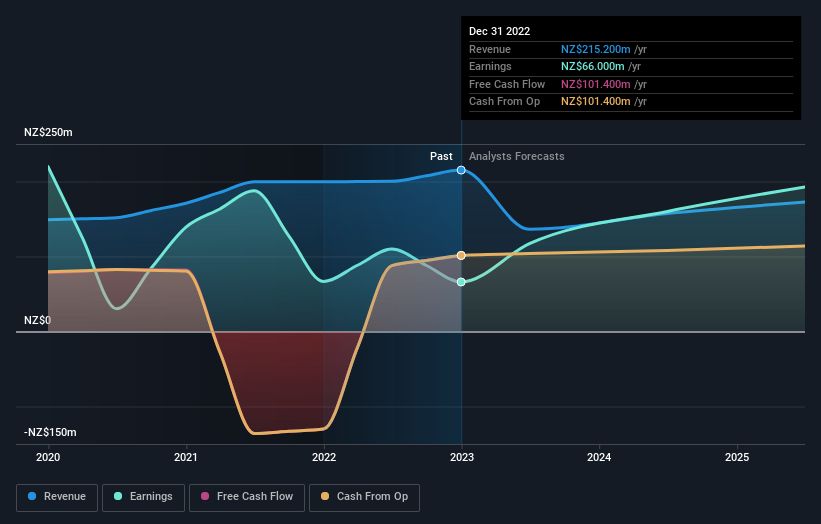821x524 pixels.
Task: Click the -NZ$150m y-axis label
Action: (50, 432)
